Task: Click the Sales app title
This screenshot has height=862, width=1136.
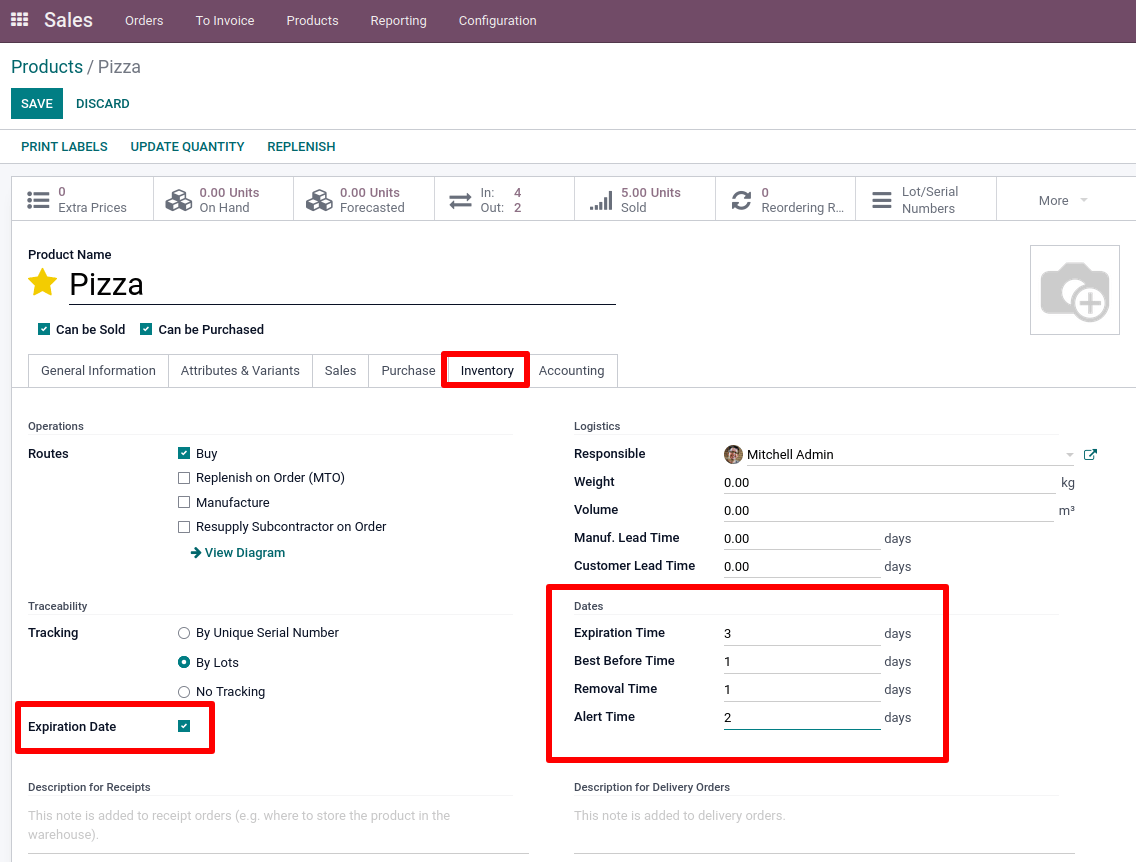Action: pos(68,20)
